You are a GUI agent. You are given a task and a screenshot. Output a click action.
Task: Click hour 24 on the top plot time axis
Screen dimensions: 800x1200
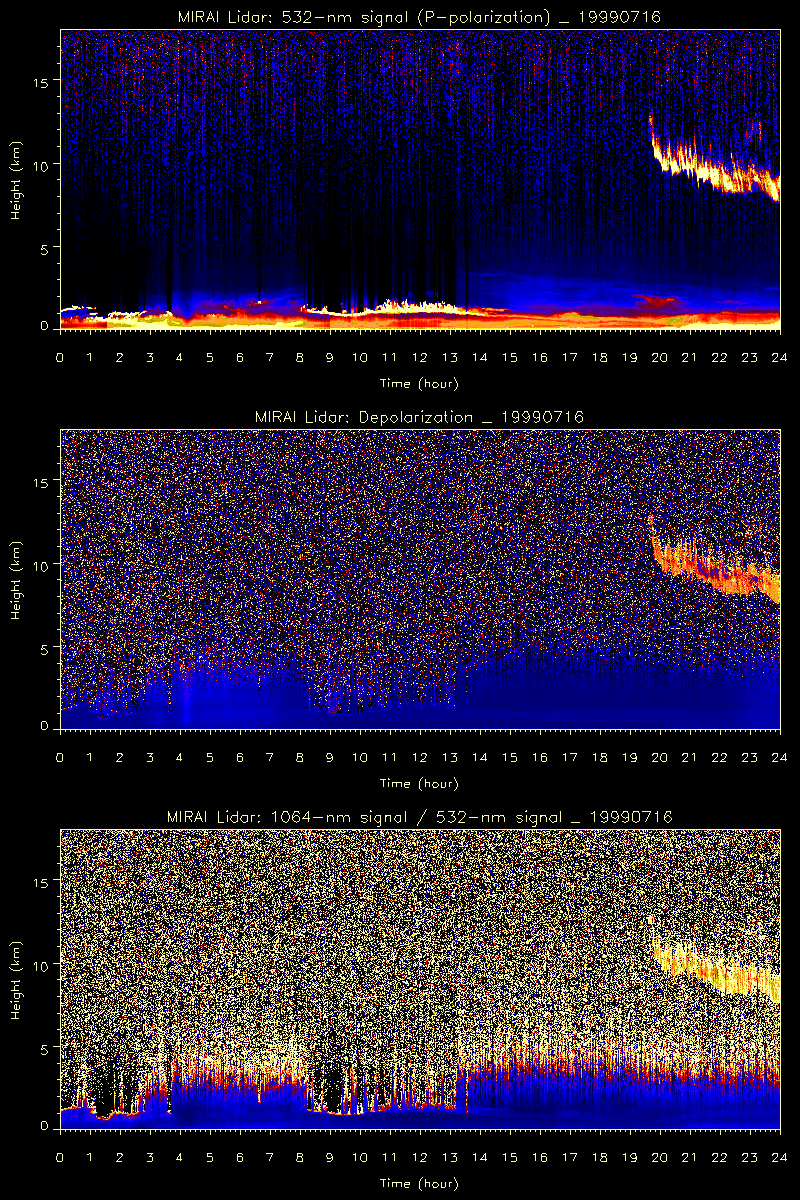[779, 357]
